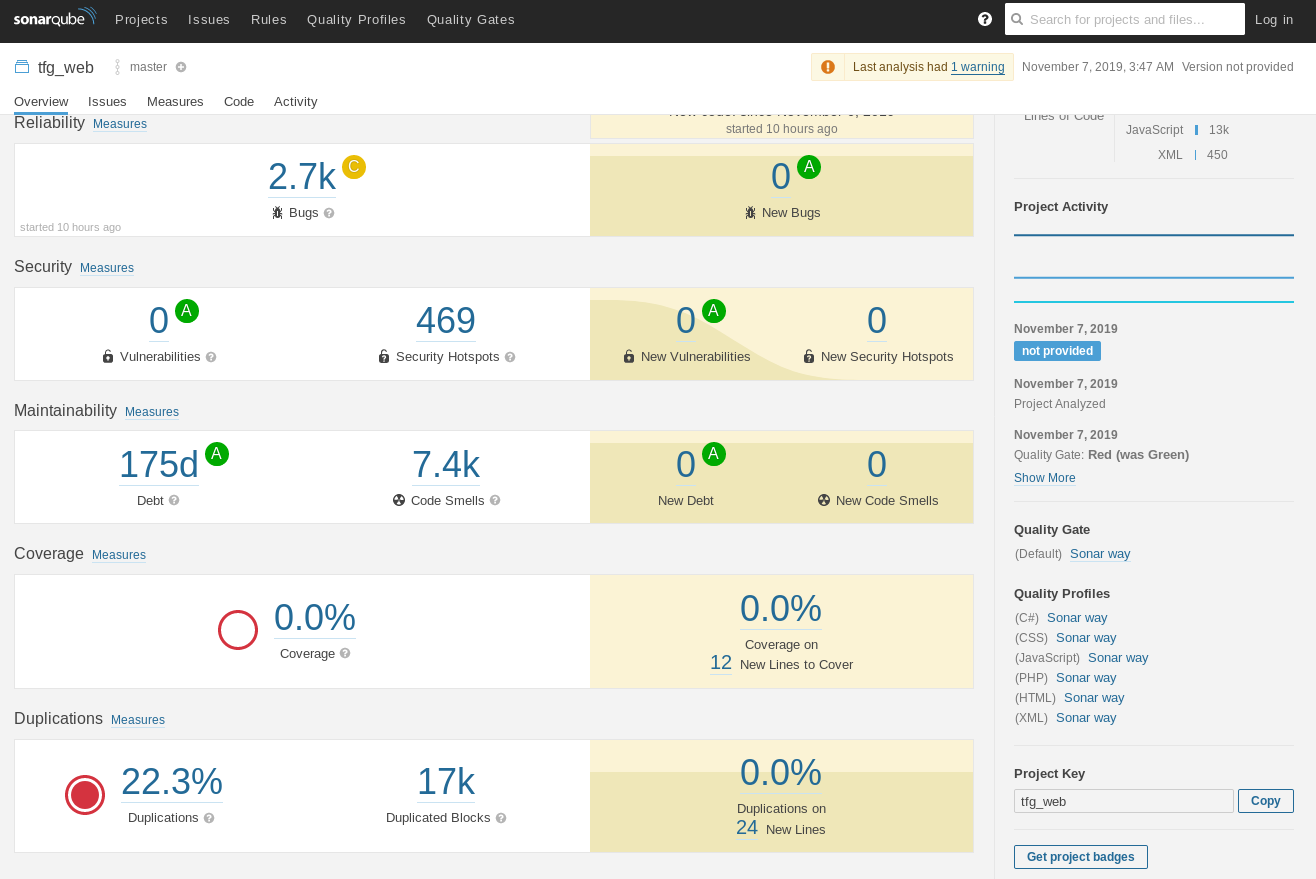The width and height of the screenshot is (1316, 879).
Task: Click the help icon beside Security Hotspots
Action: coord(510,357)
